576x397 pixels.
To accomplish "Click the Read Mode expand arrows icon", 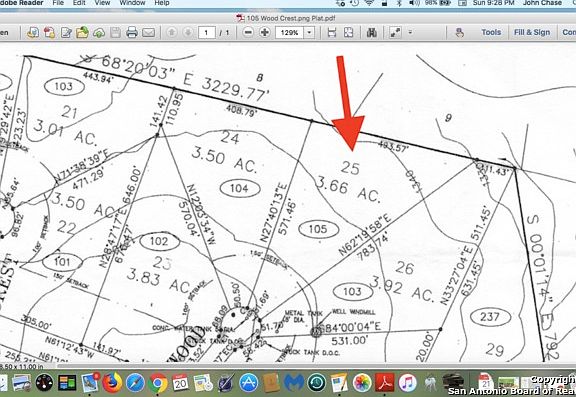I will pyautogui.click(x=395, y=33).
